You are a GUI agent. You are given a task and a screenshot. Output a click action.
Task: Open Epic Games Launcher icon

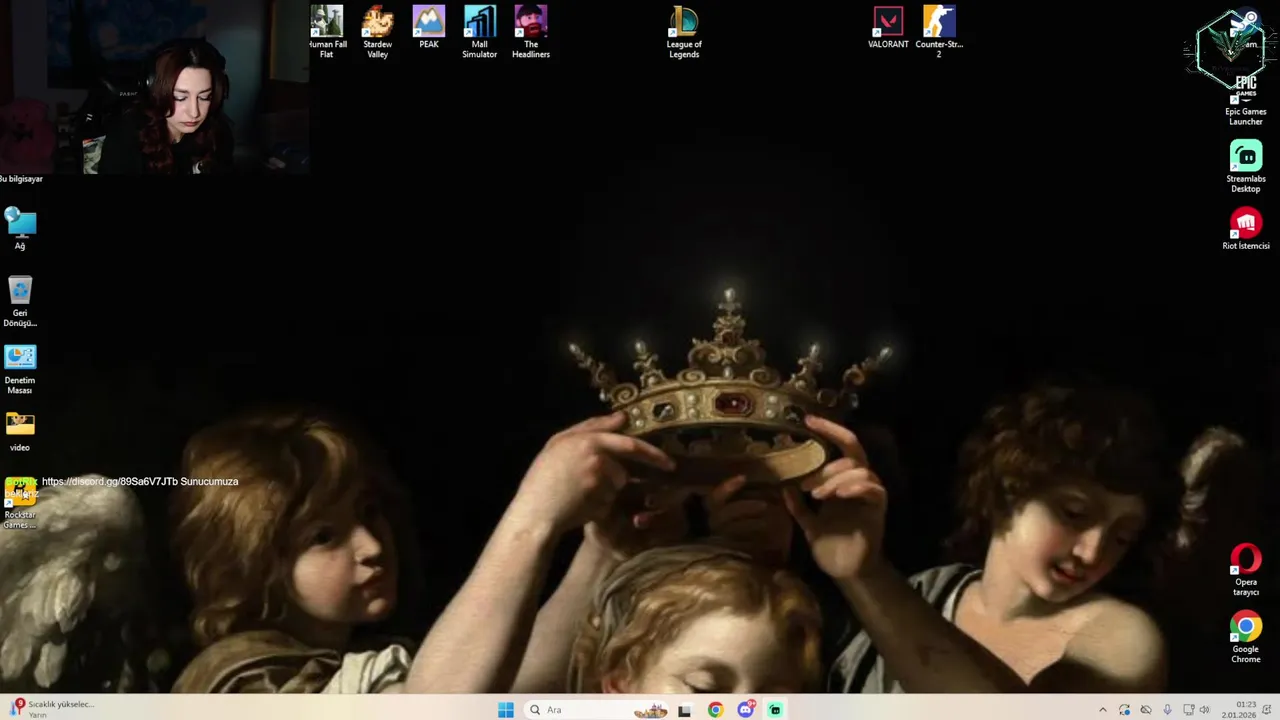(1246, 100)
